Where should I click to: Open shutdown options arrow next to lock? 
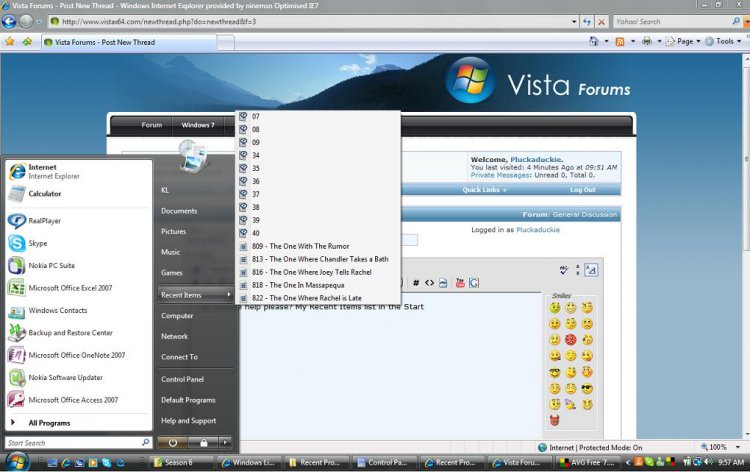coord(225,443)
